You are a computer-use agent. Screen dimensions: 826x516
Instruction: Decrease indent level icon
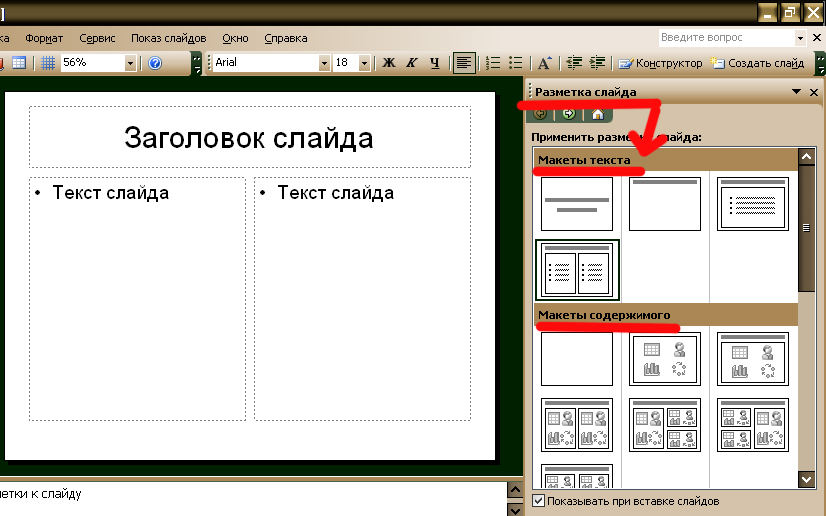click(x=574, y=63)
